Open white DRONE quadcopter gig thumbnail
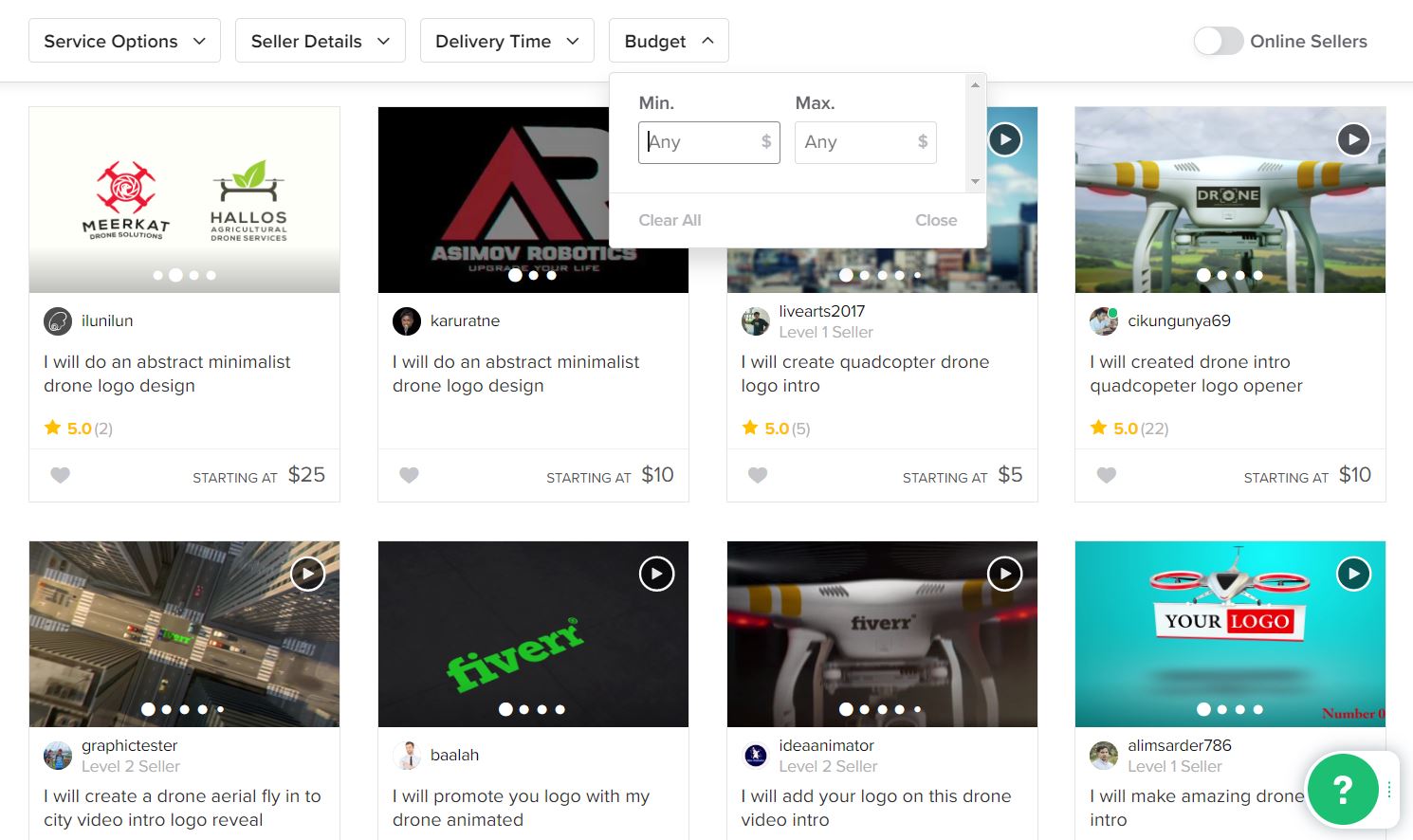This screenshot has height=840, width=1413. pos(1230,199)
